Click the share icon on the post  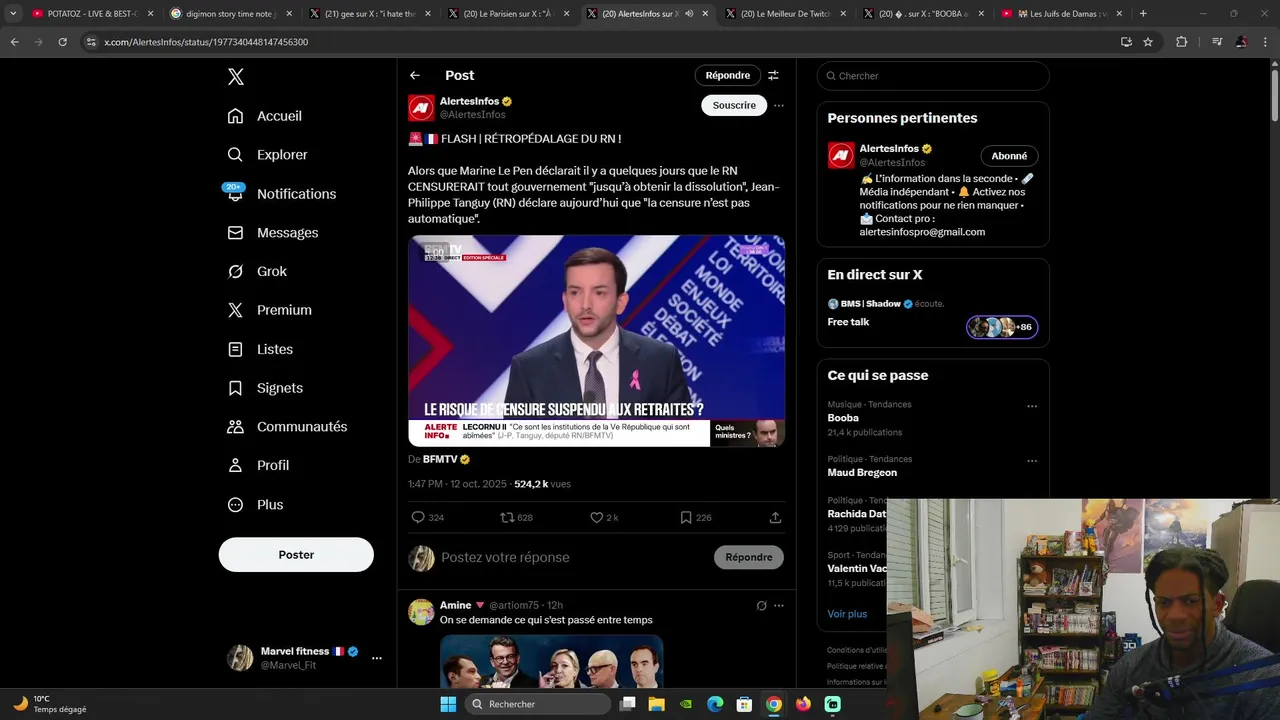775,518
